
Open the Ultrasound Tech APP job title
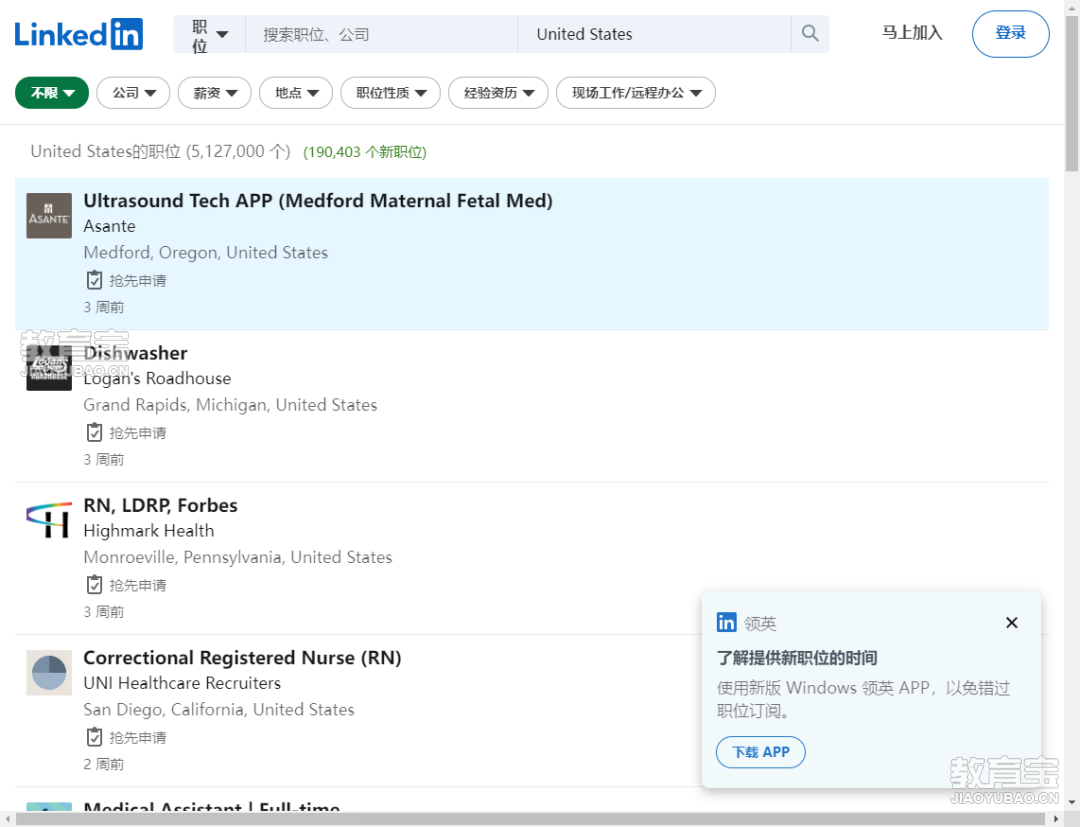click(318, 200)
